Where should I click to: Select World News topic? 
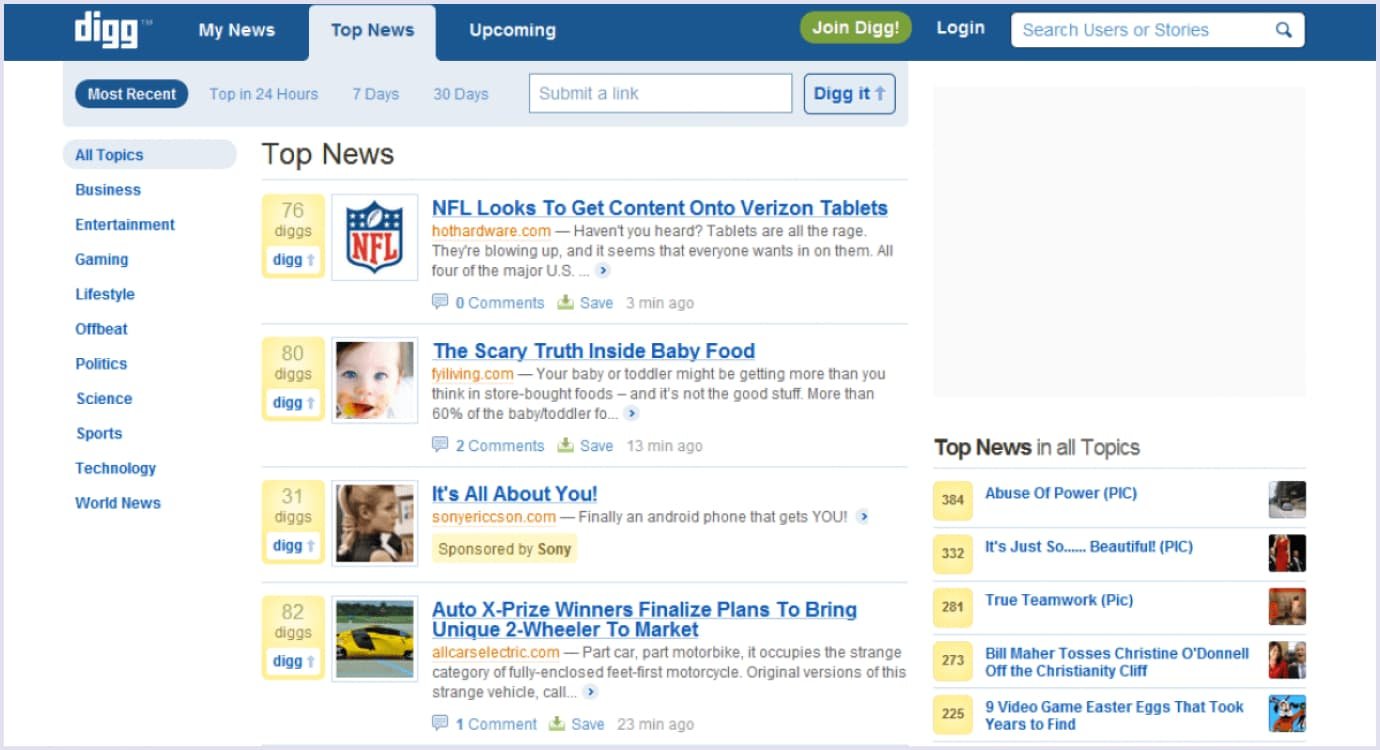[x=118, y=503]
